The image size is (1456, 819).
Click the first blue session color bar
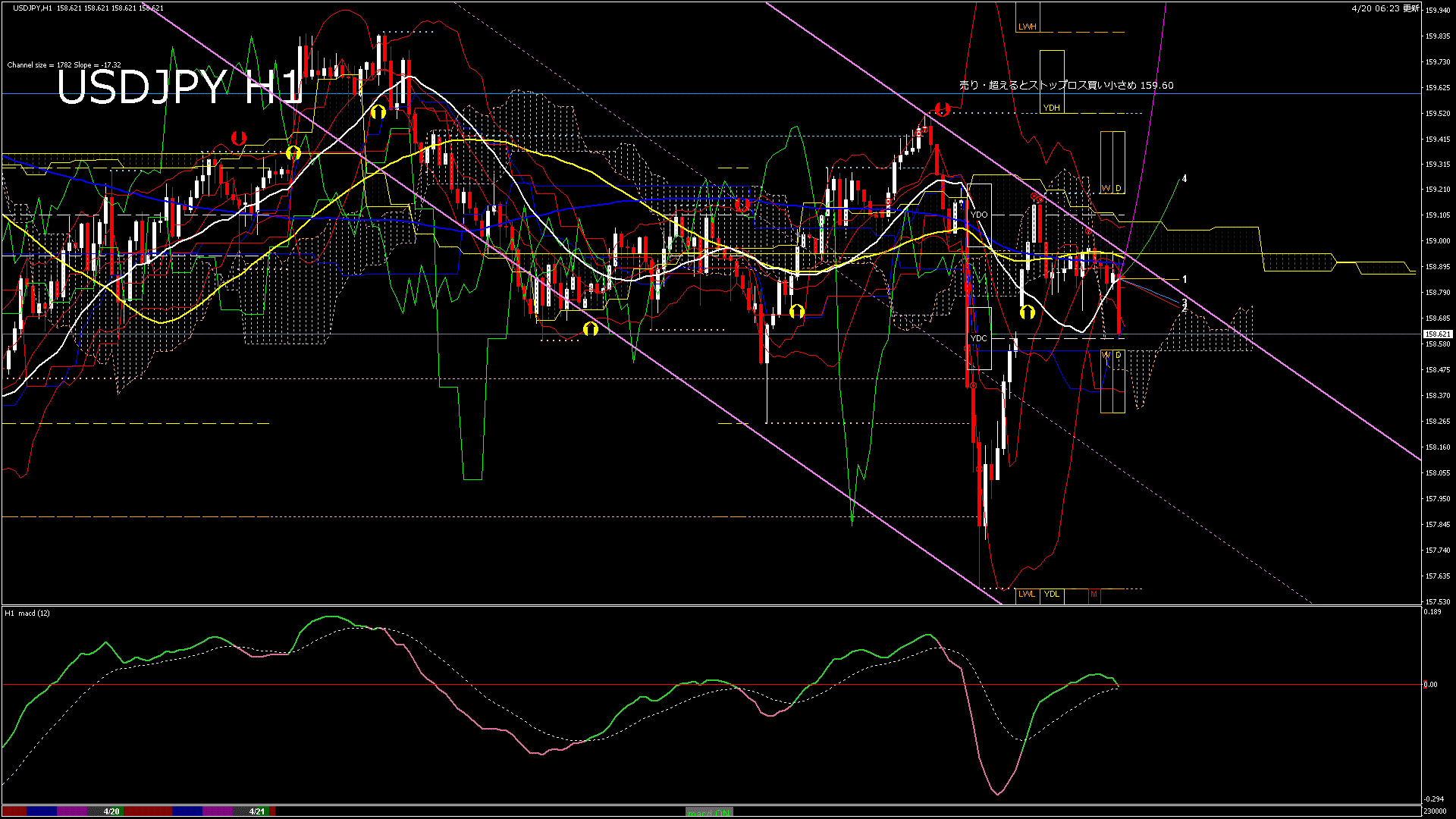42,811
